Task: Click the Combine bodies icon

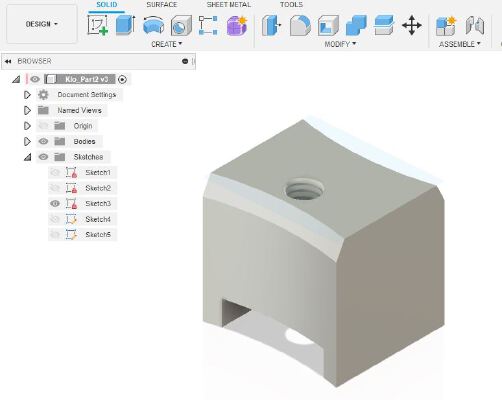Action: point(356,25)
